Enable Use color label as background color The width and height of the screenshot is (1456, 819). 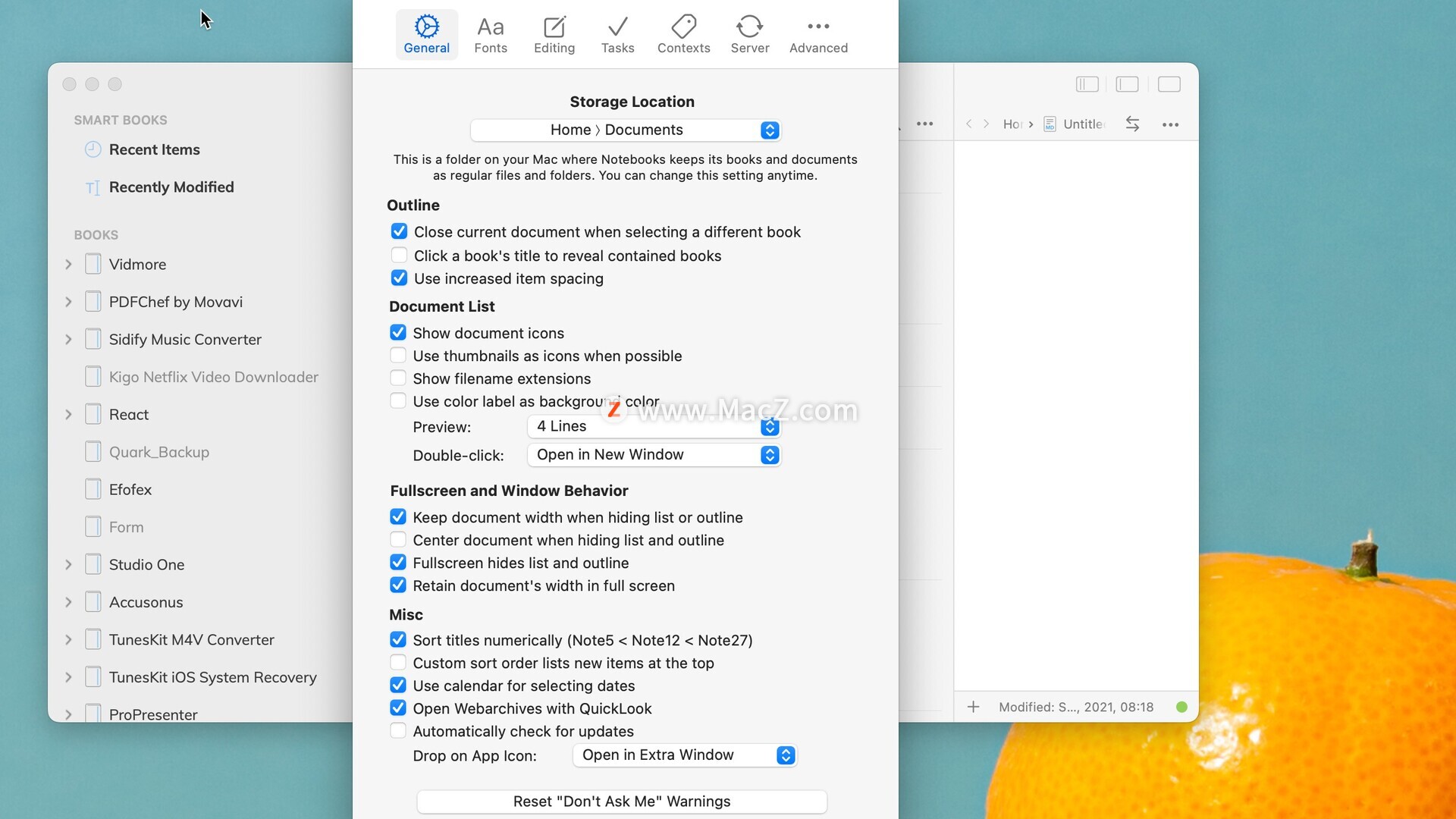click(398, 400)
